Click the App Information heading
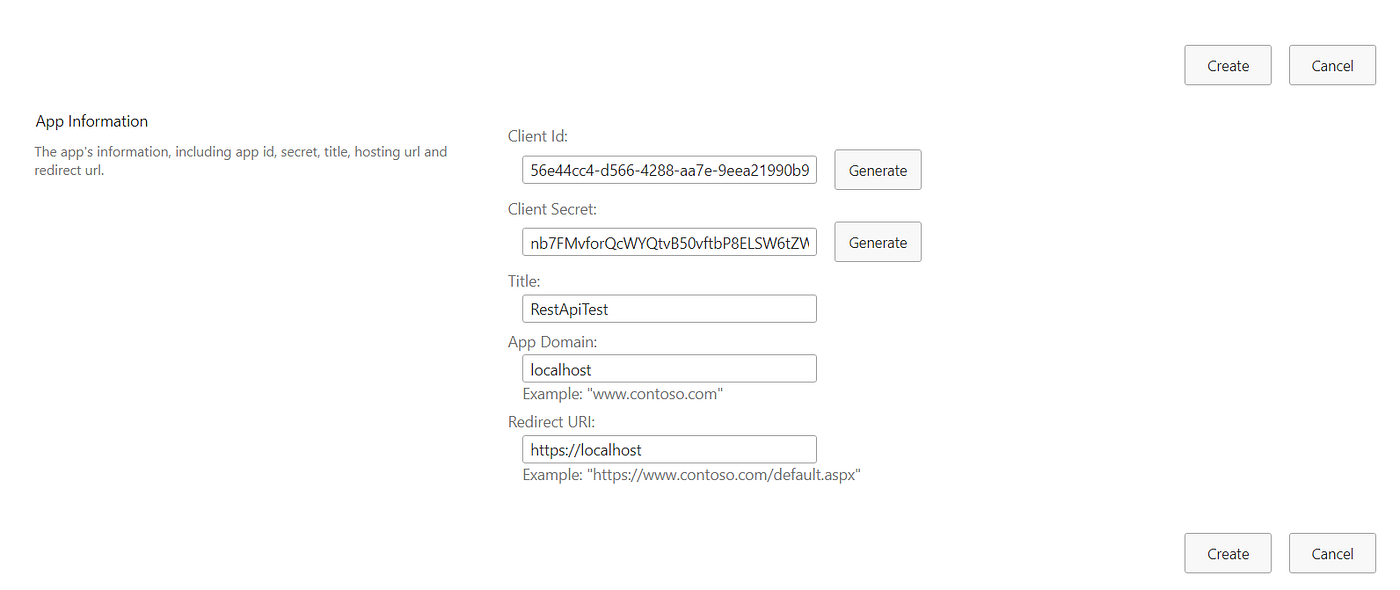 (91, 120)
